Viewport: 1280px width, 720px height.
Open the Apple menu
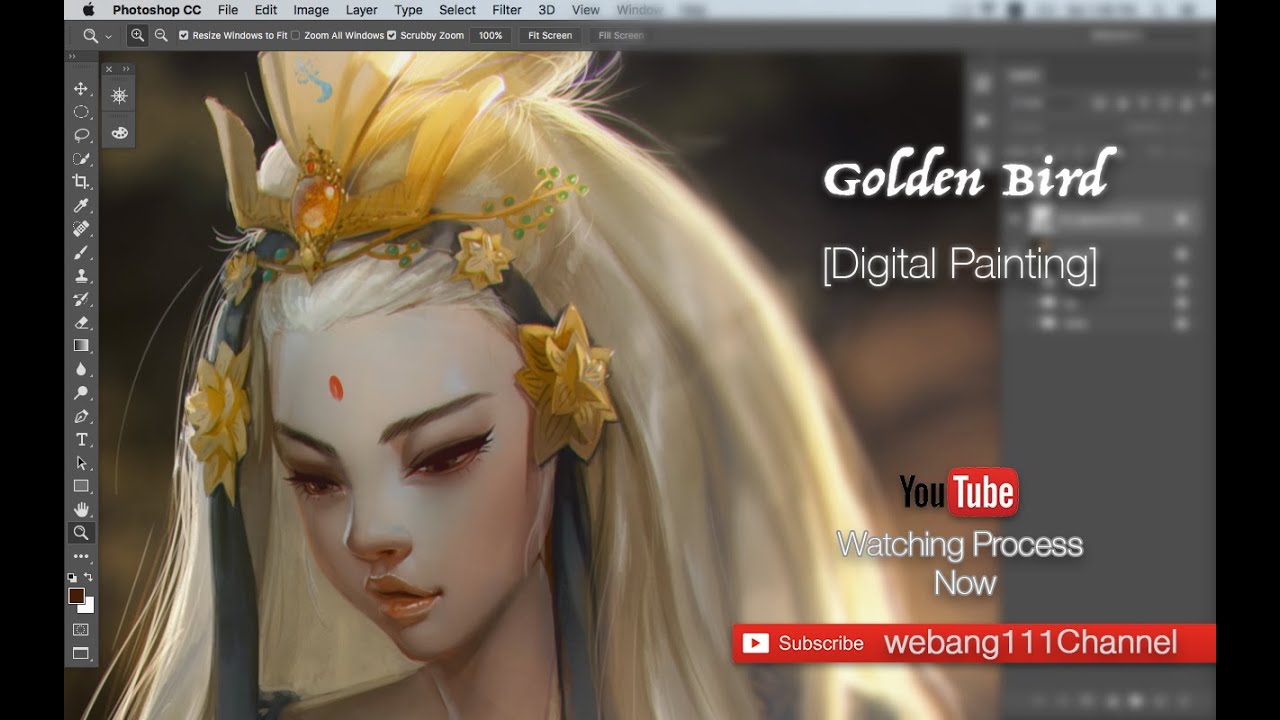coord(88,10)
